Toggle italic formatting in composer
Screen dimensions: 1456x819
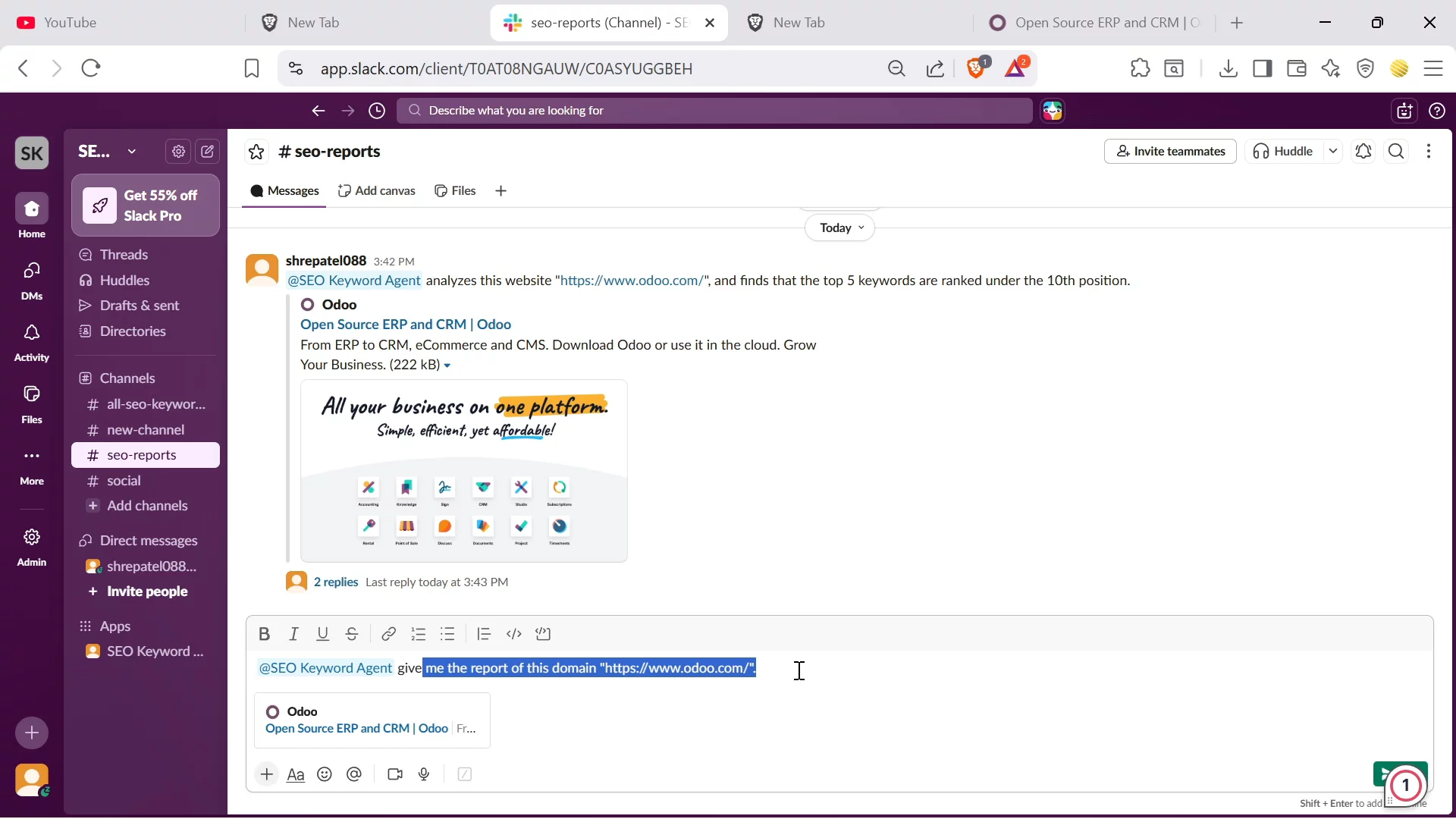[293, 634]
